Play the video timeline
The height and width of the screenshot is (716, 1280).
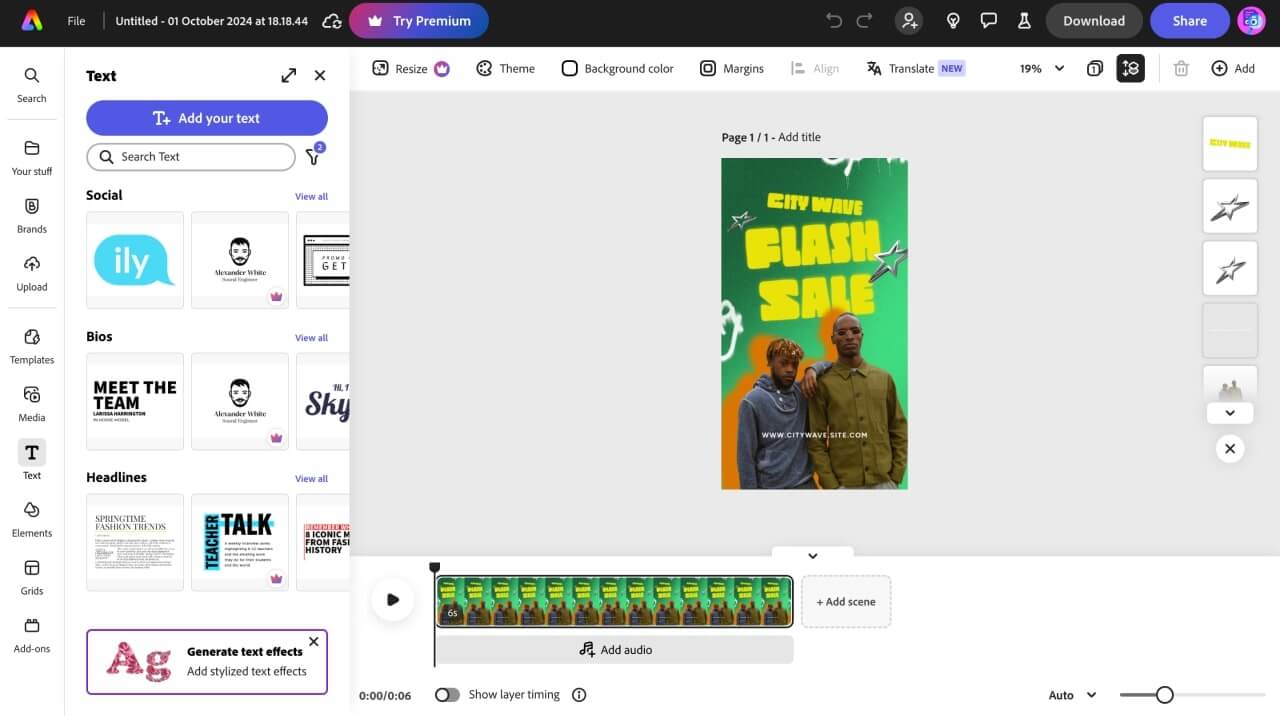point(392,600)
